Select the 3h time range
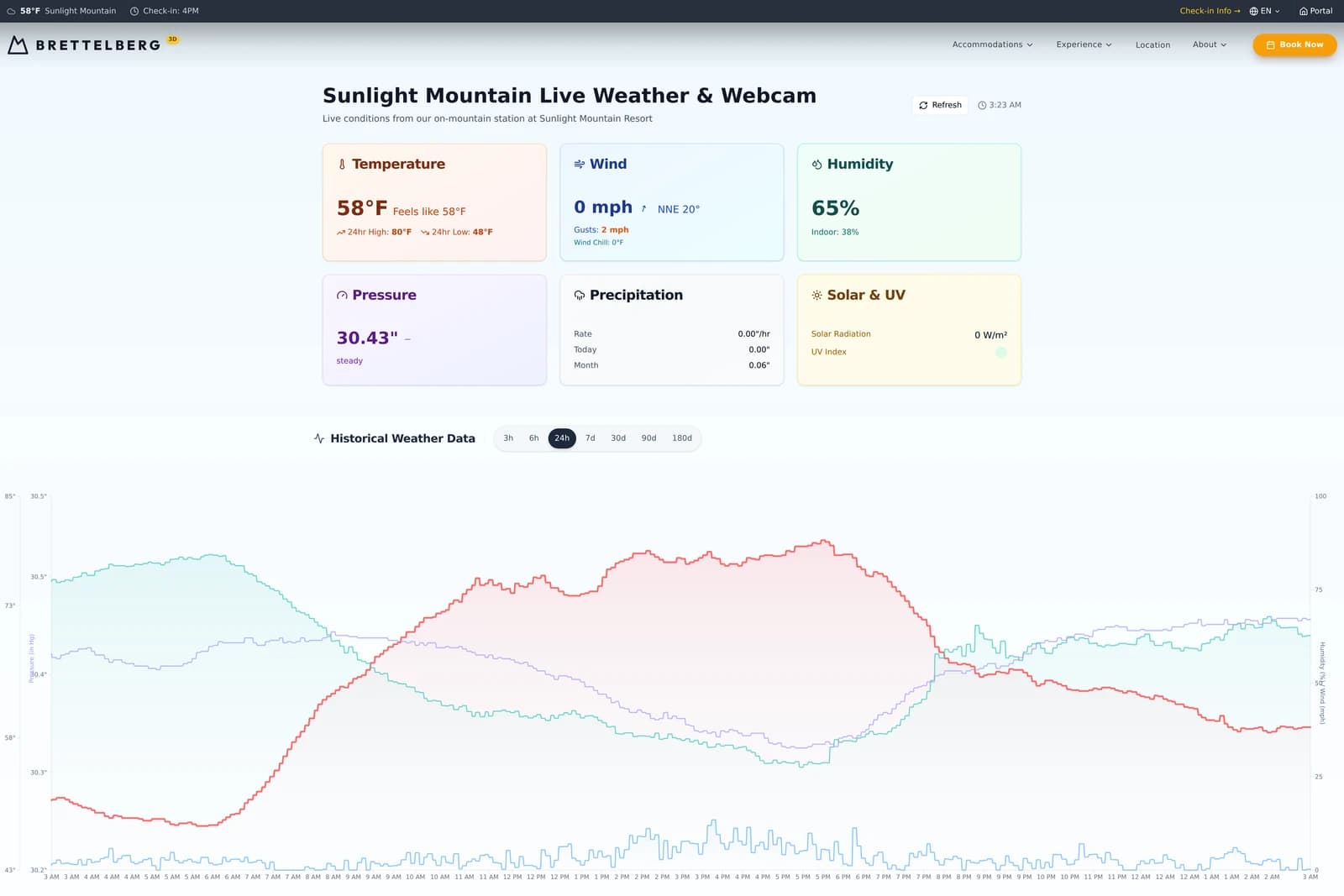Screen dimensions: 1344x896 point(508,438)
